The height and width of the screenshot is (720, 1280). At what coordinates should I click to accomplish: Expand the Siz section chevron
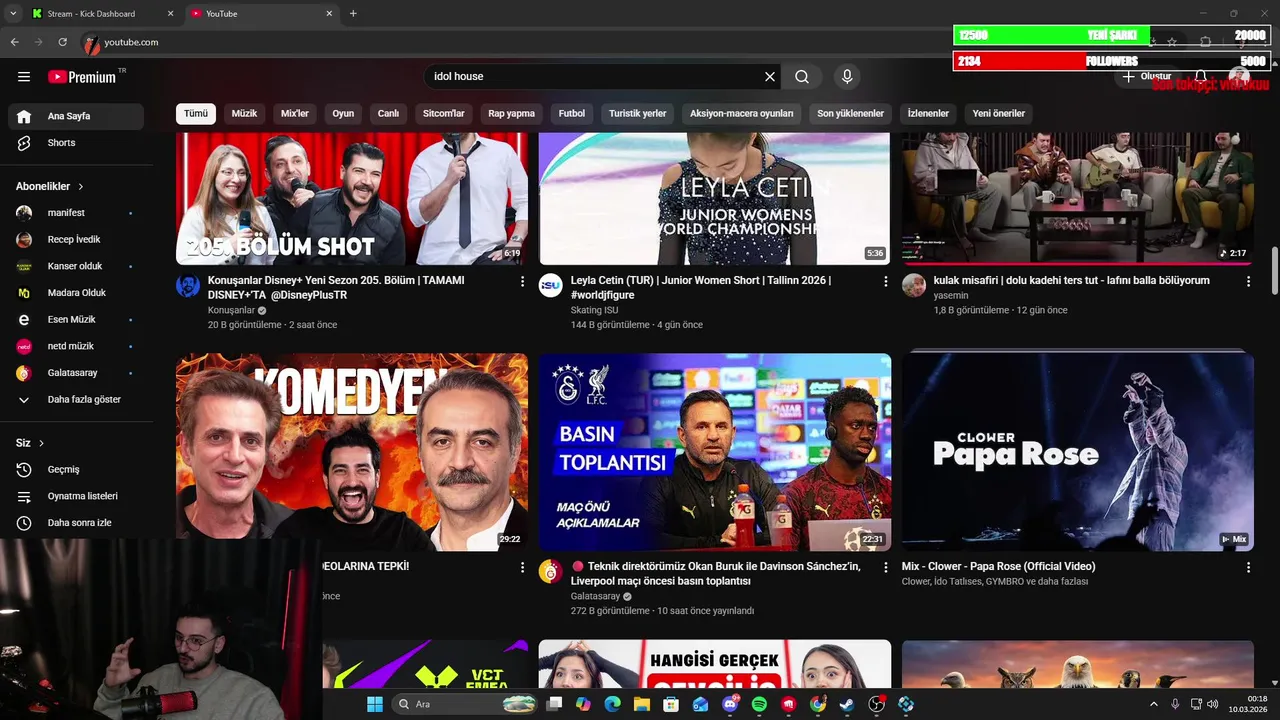coord(41,443)
